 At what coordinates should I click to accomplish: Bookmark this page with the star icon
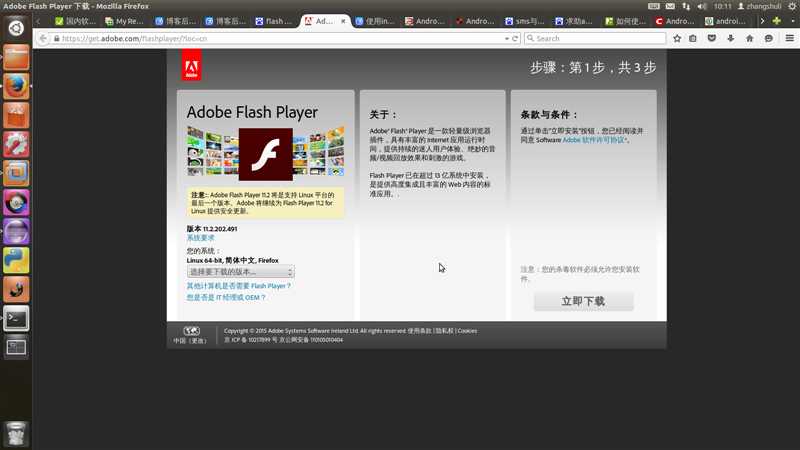tap(677, 38)
